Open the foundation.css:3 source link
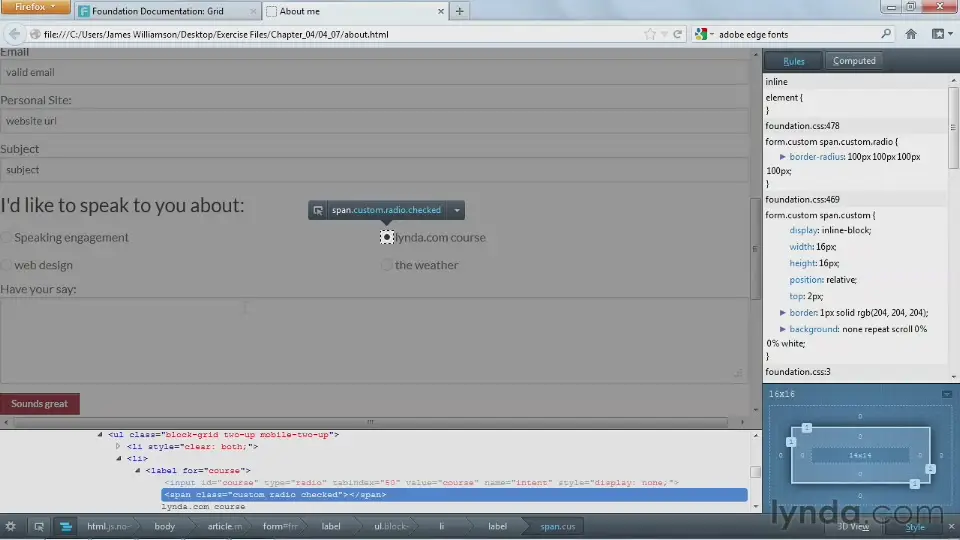 click(x=798, y=372)
